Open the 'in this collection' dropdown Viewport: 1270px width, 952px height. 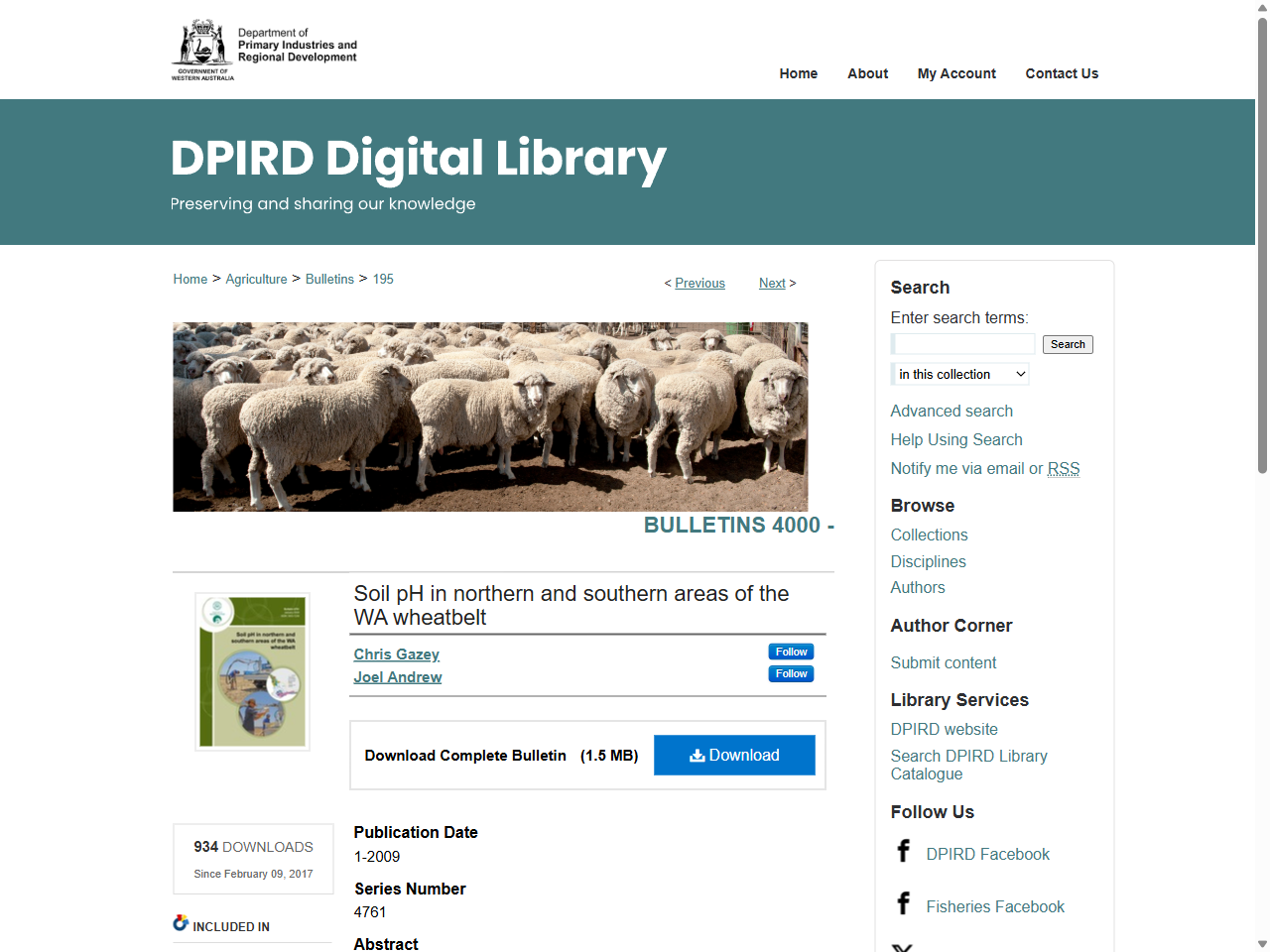[959, 374]
